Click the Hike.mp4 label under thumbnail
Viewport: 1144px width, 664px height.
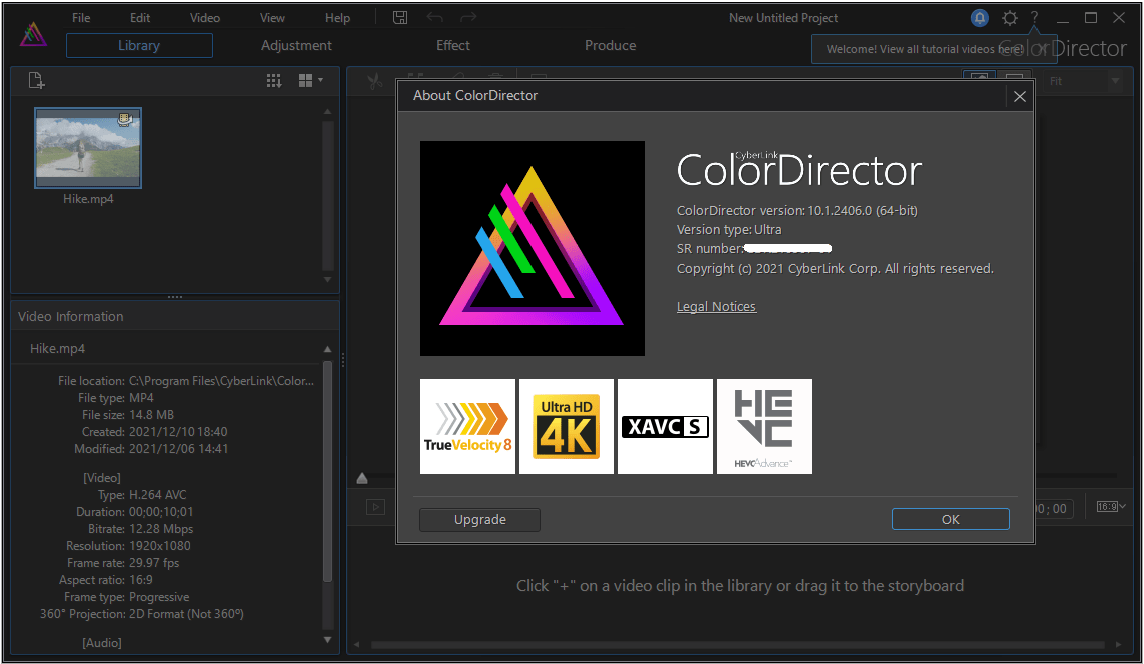click(88, 198)
